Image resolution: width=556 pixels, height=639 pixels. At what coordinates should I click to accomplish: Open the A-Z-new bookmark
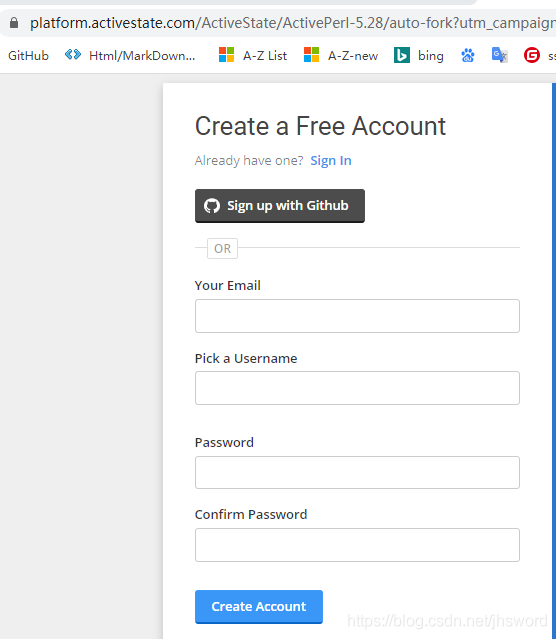pyautogui.click(x=341, y=55)
